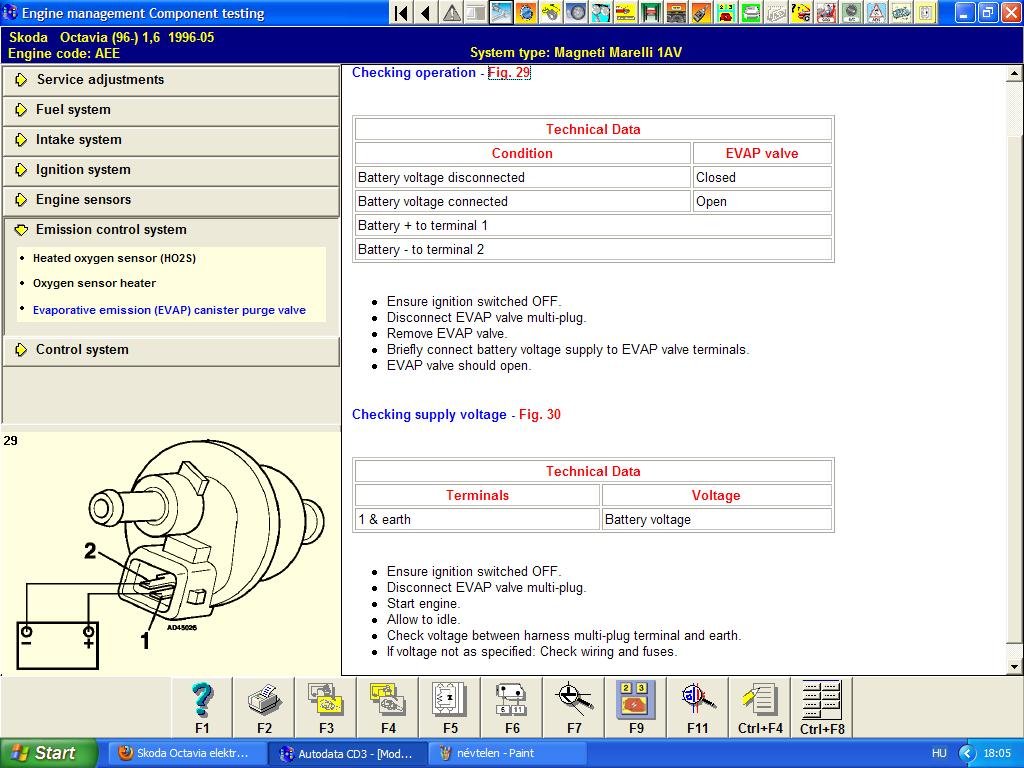Click the 'Battery voltage connected' table cell
Image resolution: width=1024 pixels, height=768 pixels.
[522, 202]
